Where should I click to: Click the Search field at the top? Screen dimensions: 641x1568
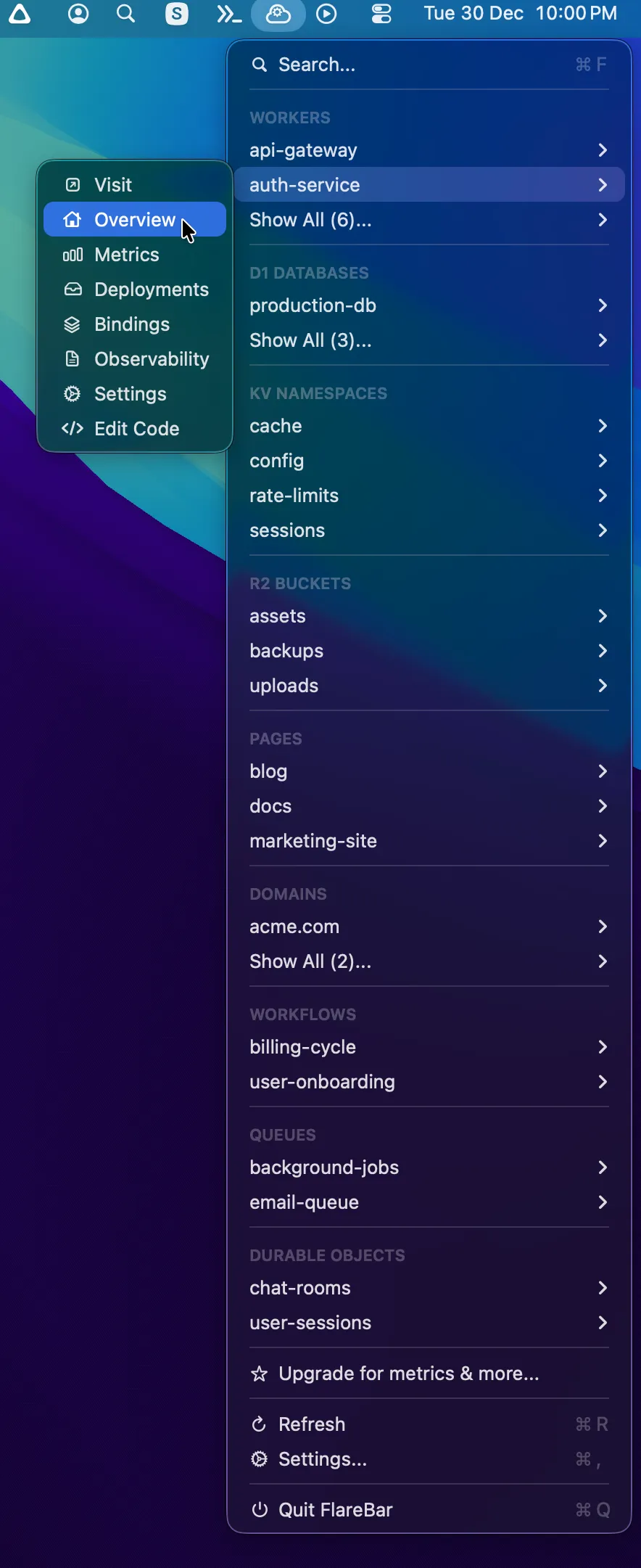coord(315,64)
